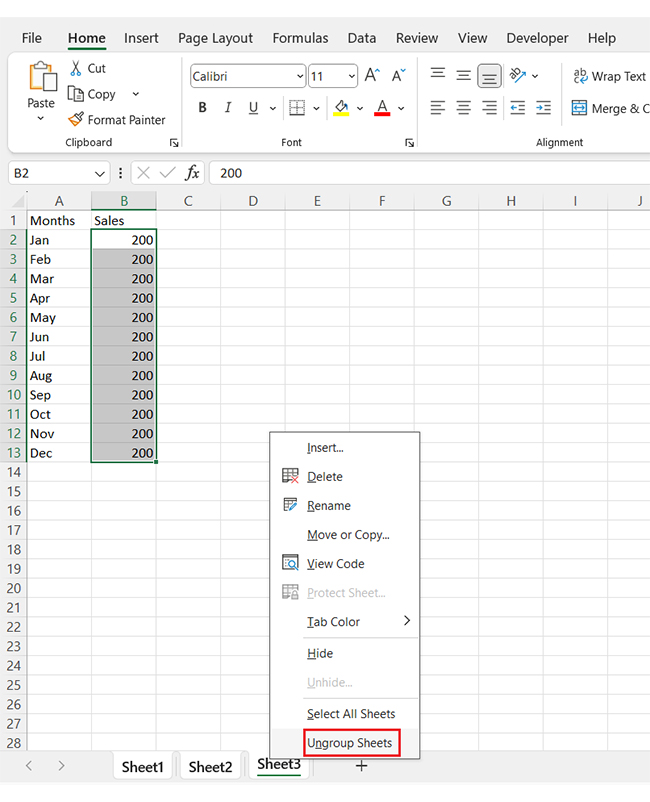
Task: Toggle Wrap Text option
Action: (x=609, y=76)
